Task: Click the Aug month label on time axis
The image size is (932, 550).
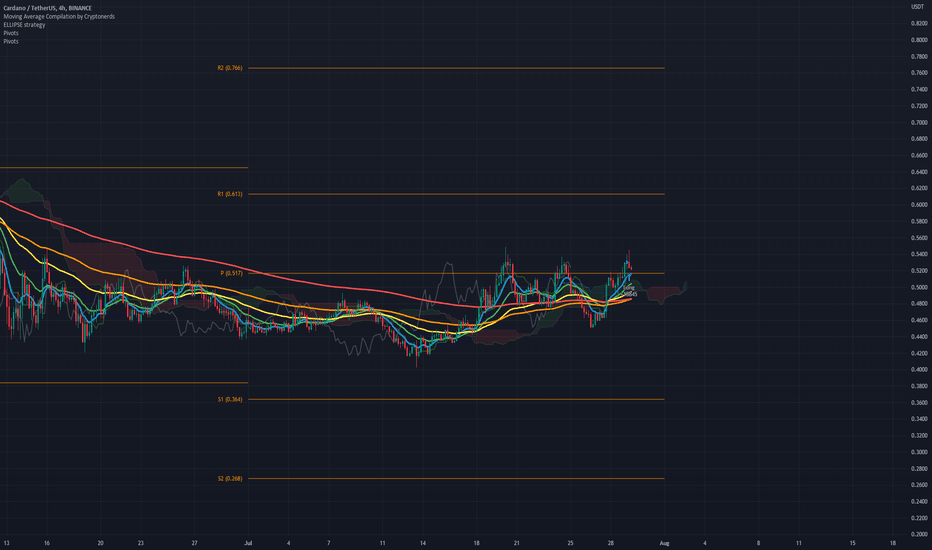Action: click(x=665, y=543)
